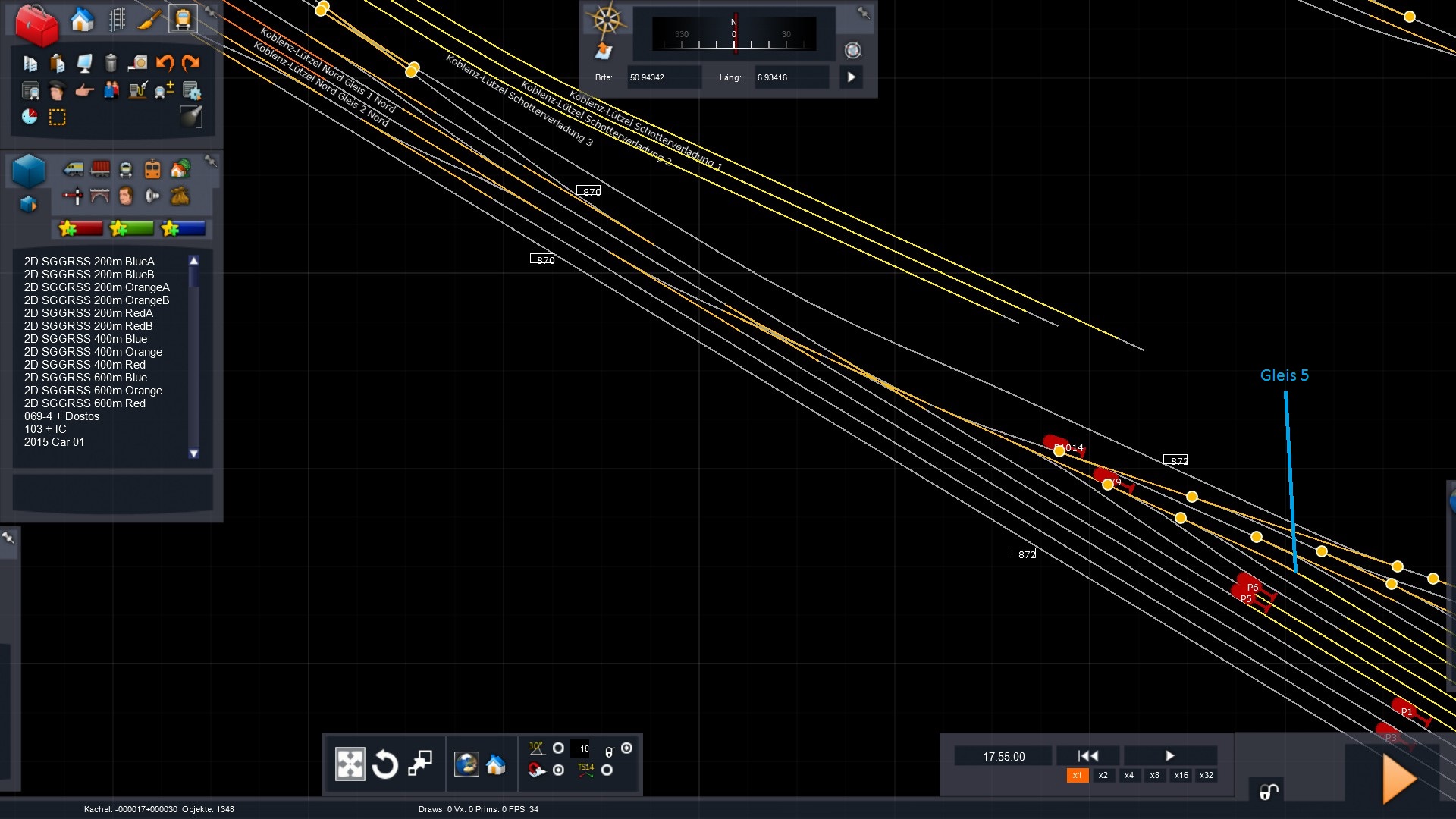Toggle the 30° angle snap radio button
This screenshot has height=819, width=1456.
(x=559, y=748)
